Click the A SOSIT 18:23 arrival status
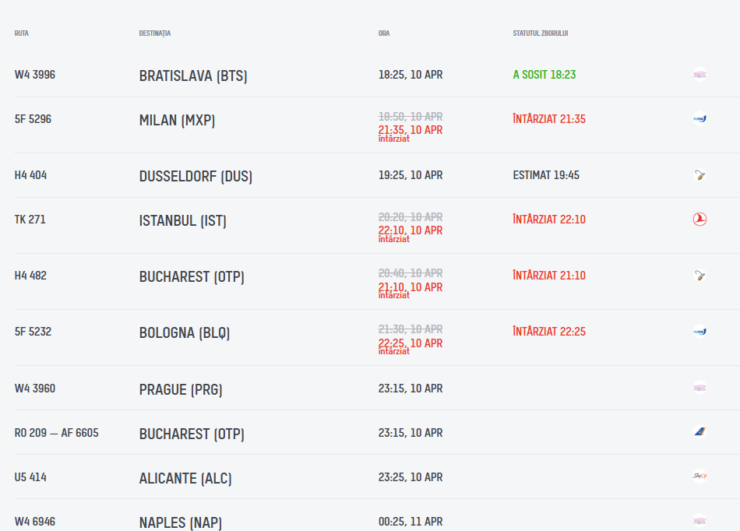This screenshot has width=740, height=531. 544,75
